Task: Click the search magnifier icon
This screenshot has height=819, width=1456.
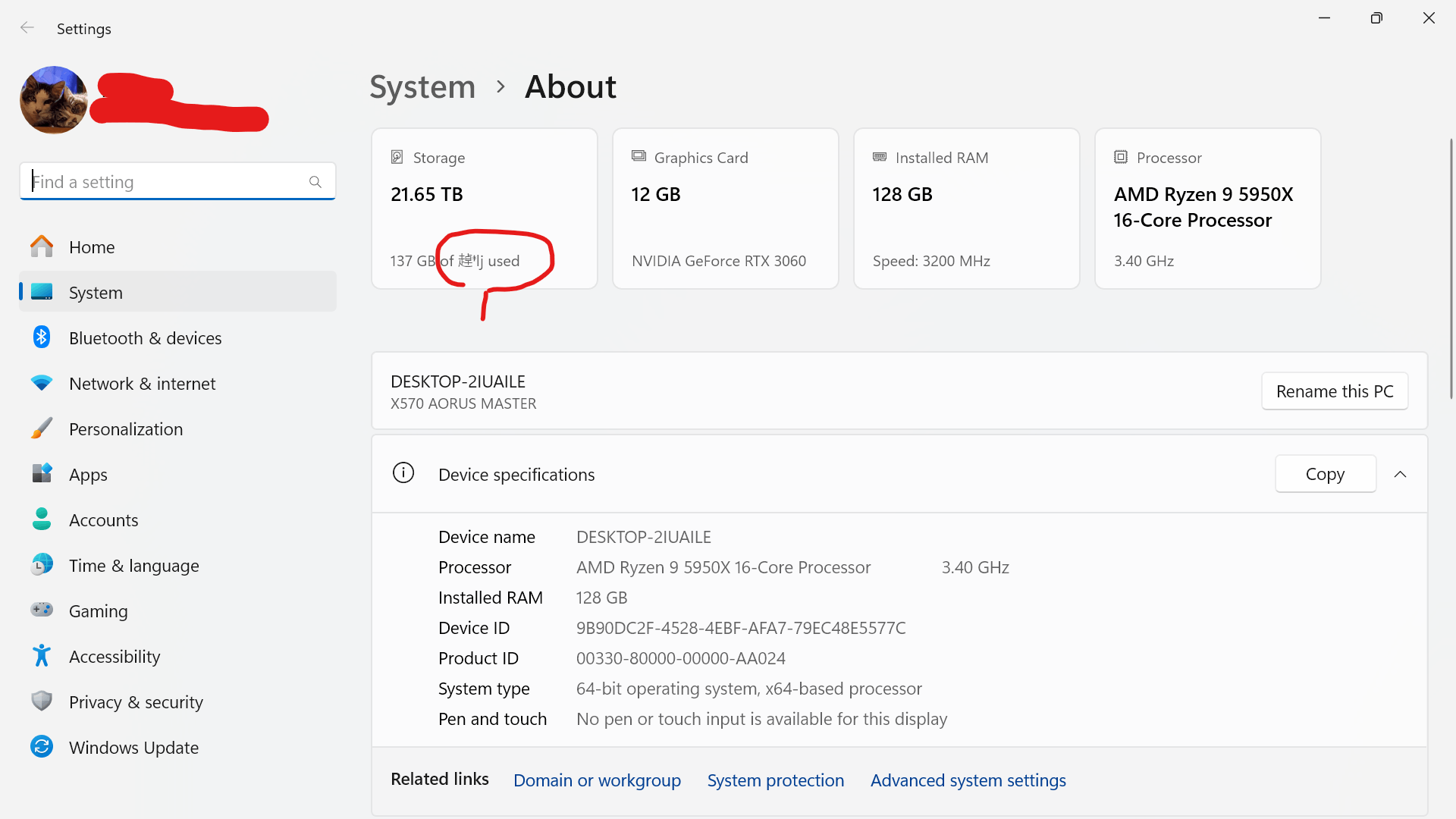Action: tap(315, 182)
